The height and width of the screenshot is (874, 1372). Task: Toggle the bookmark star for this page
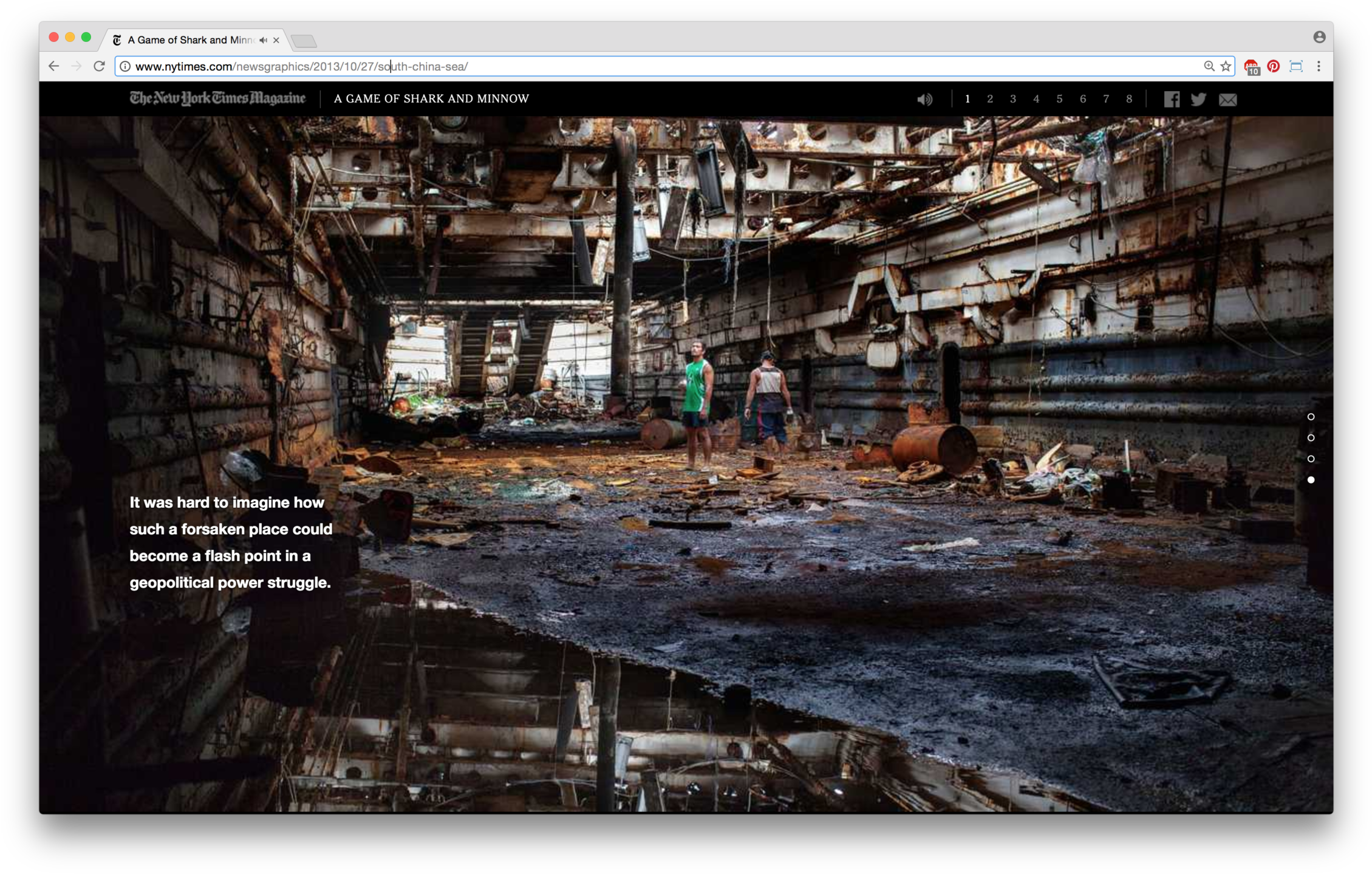[x=1227, y=66]
